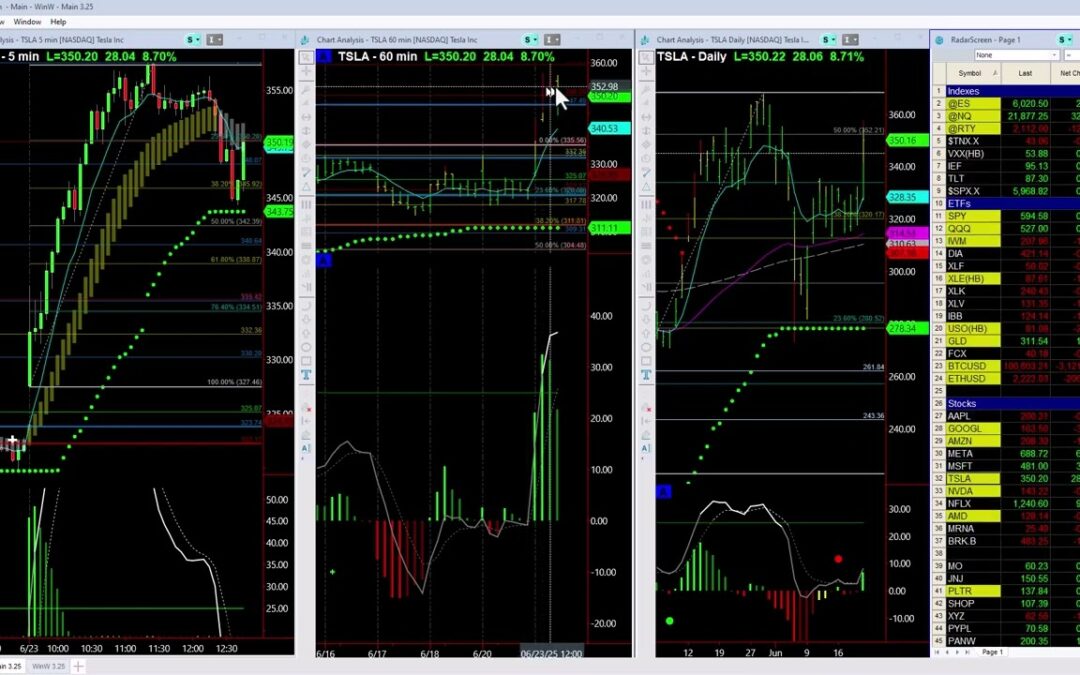This screenshot has width=1080, height=675.
Task: Sort RadarScreen by Symbol column header
Action: 973,73
